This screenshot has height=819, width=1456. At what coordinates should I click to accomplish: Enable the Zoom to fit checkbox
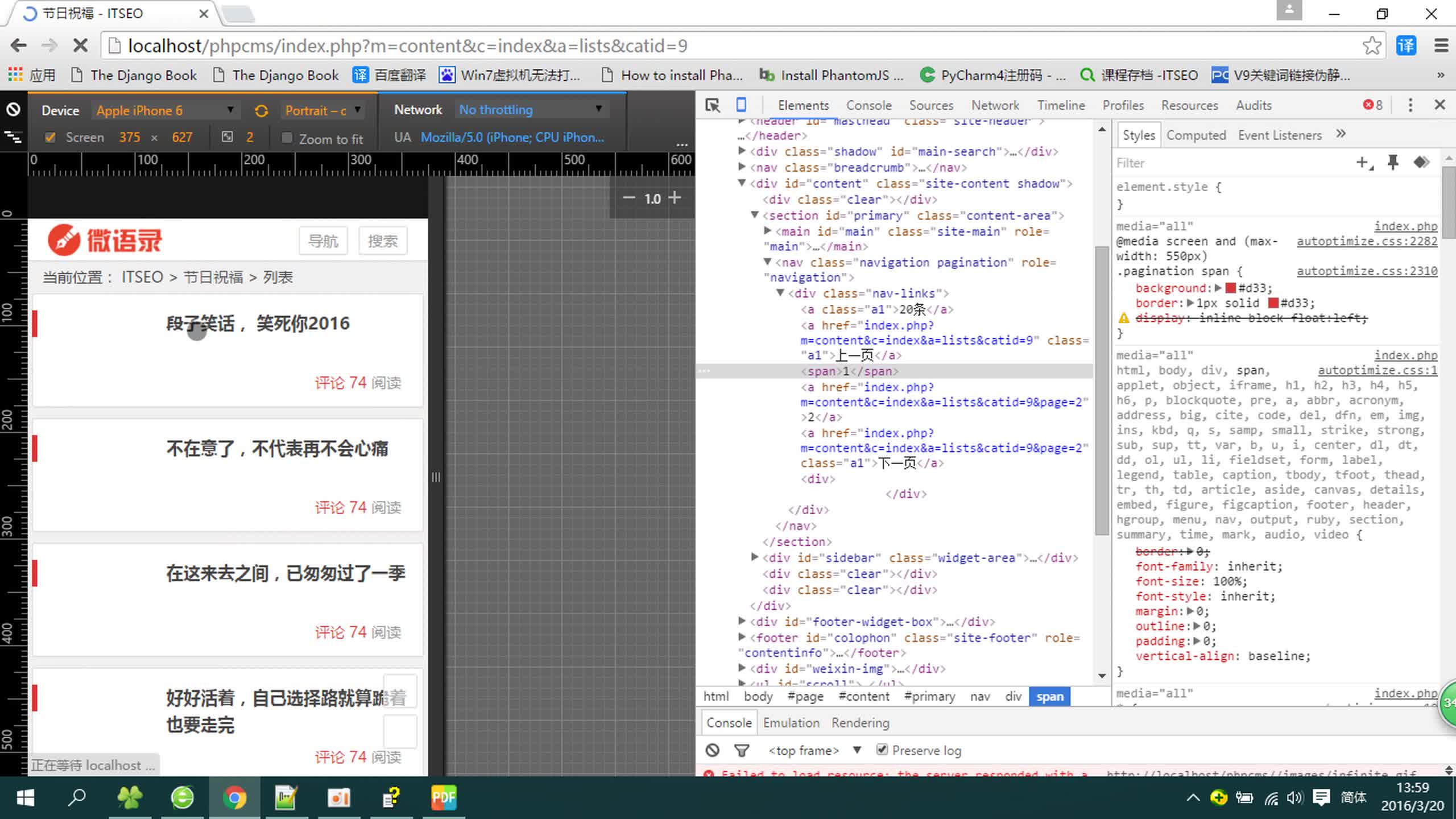tap(287, 138)
